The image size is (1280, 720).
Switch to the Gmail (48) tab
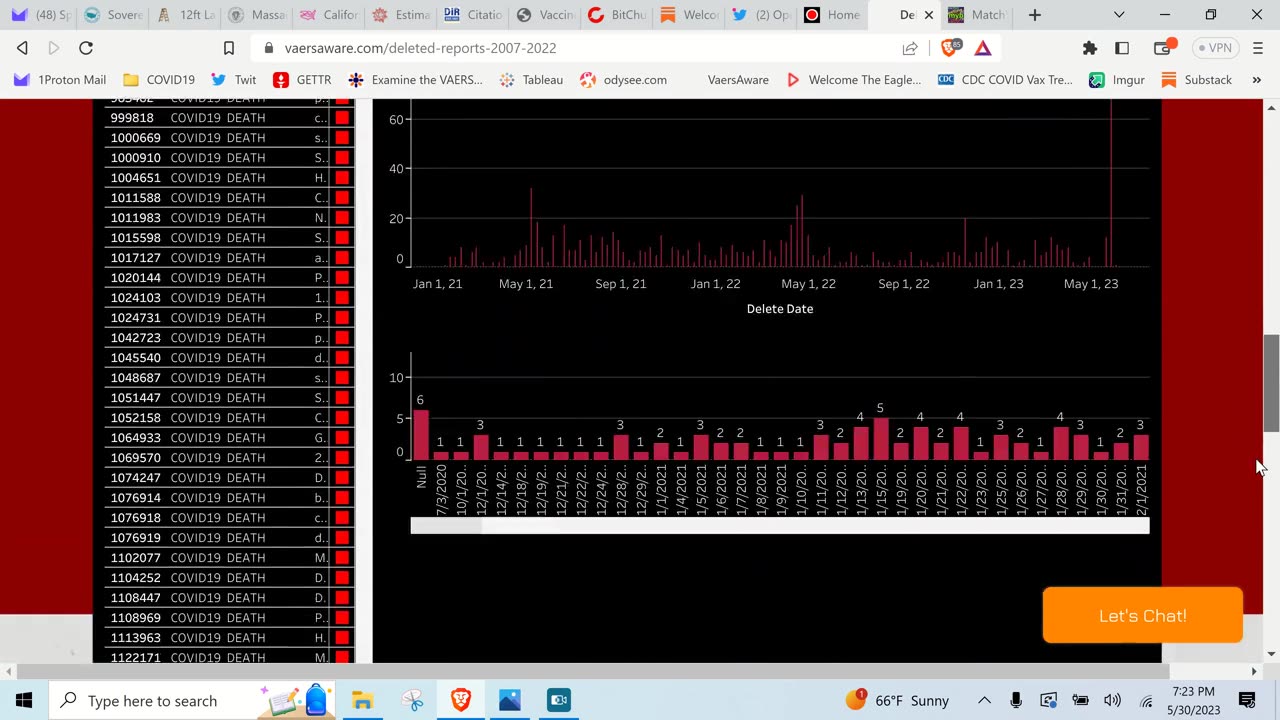coord(40,15)
